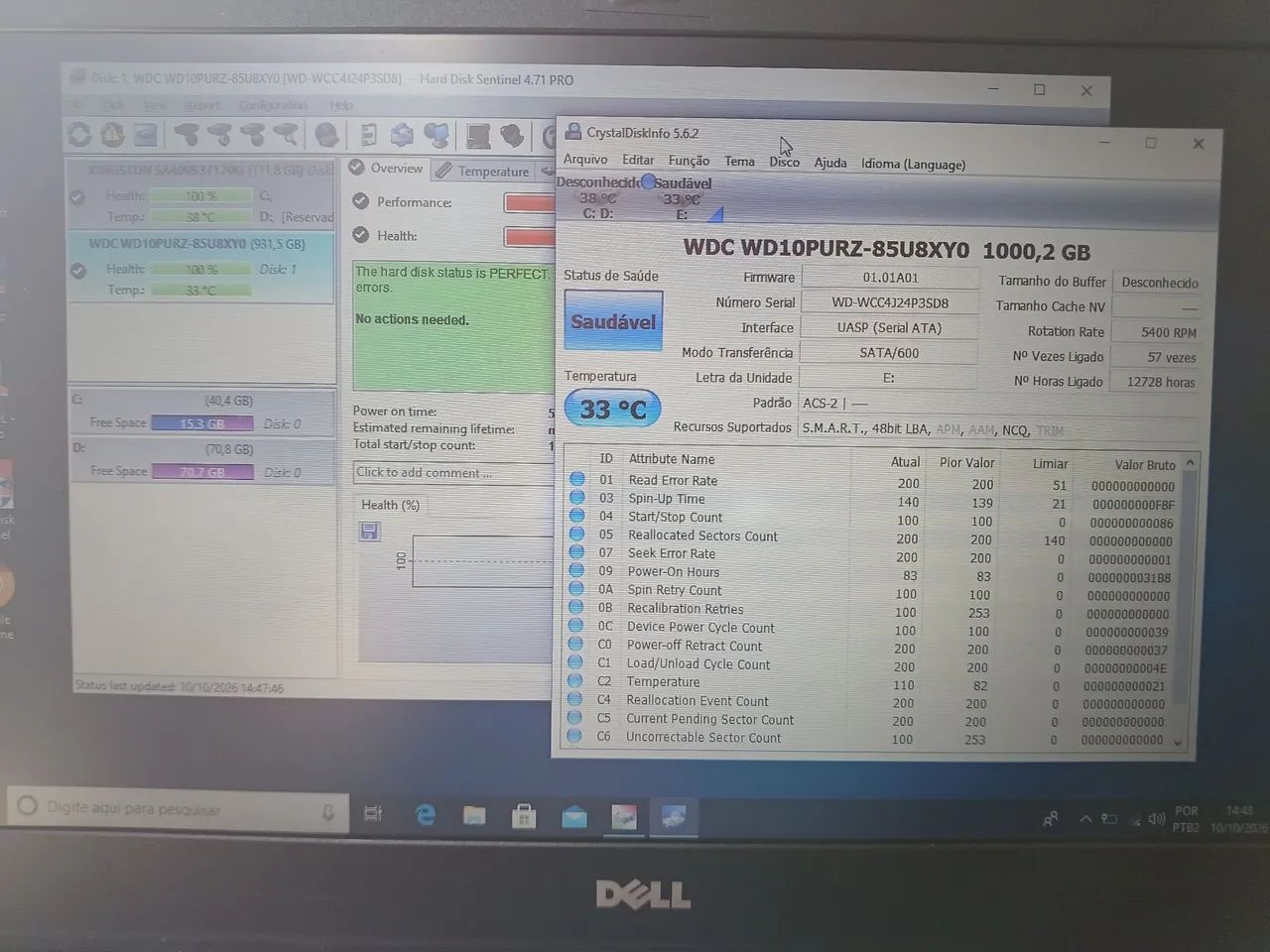1270x952 pixels.
Task: Click the save floppy icon under Health (%) chart
Action: tap(369, 532)
